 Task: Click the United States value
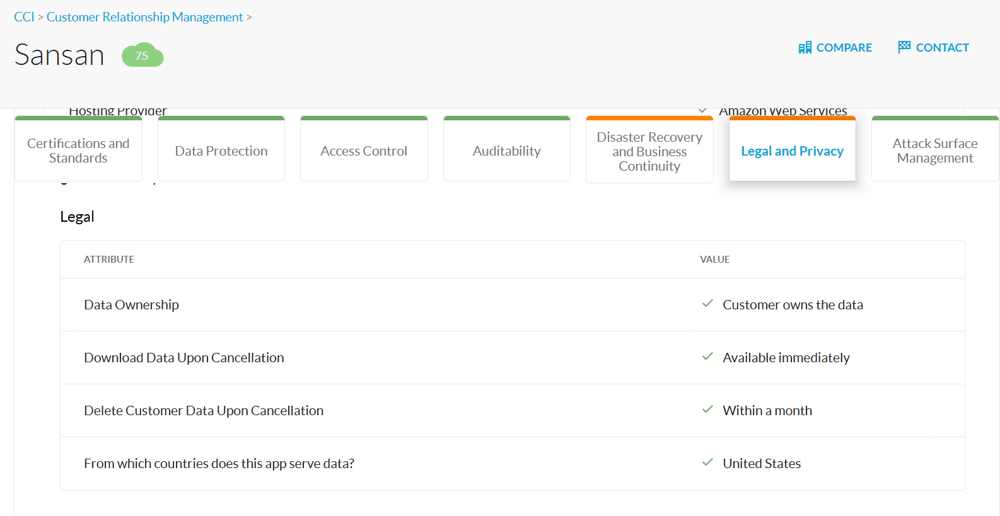(x=761, y=464)
